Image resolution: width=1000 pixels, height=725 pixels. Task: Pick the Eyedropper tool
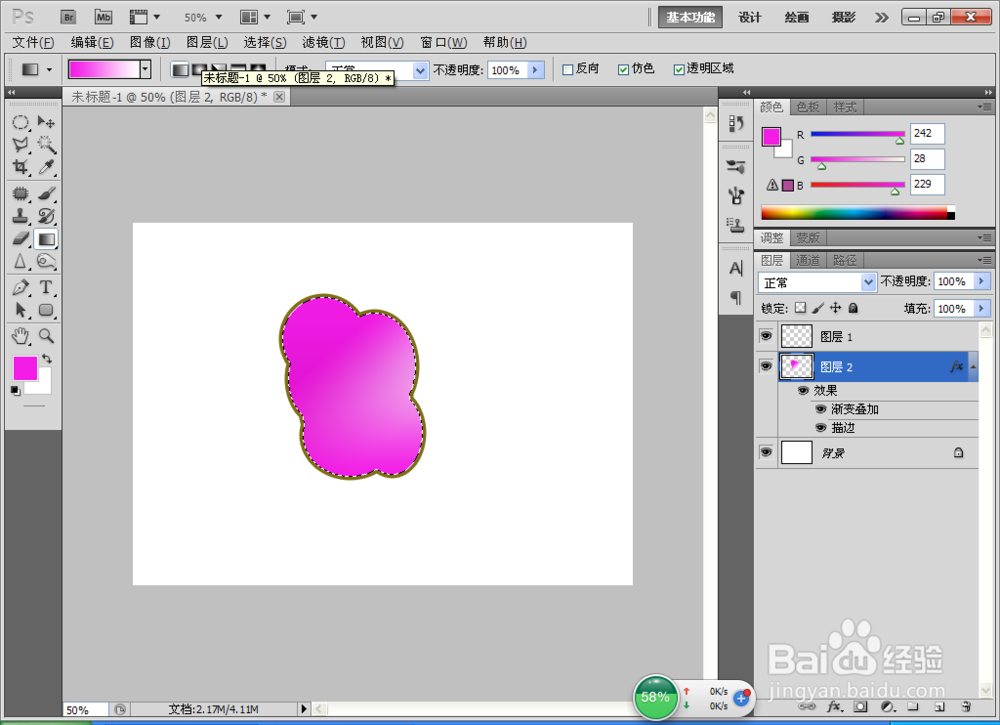tap(46, 168)
